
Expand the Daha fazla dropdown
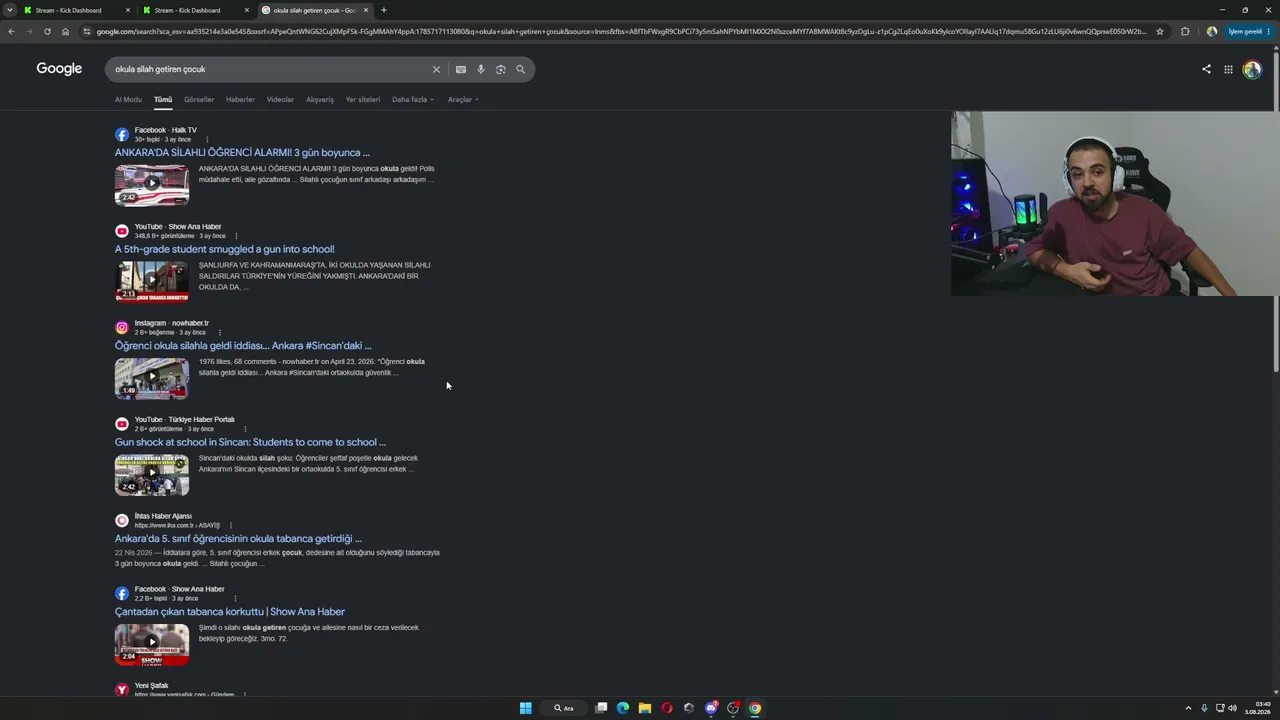pyautogui.click(x=413, y=100)
